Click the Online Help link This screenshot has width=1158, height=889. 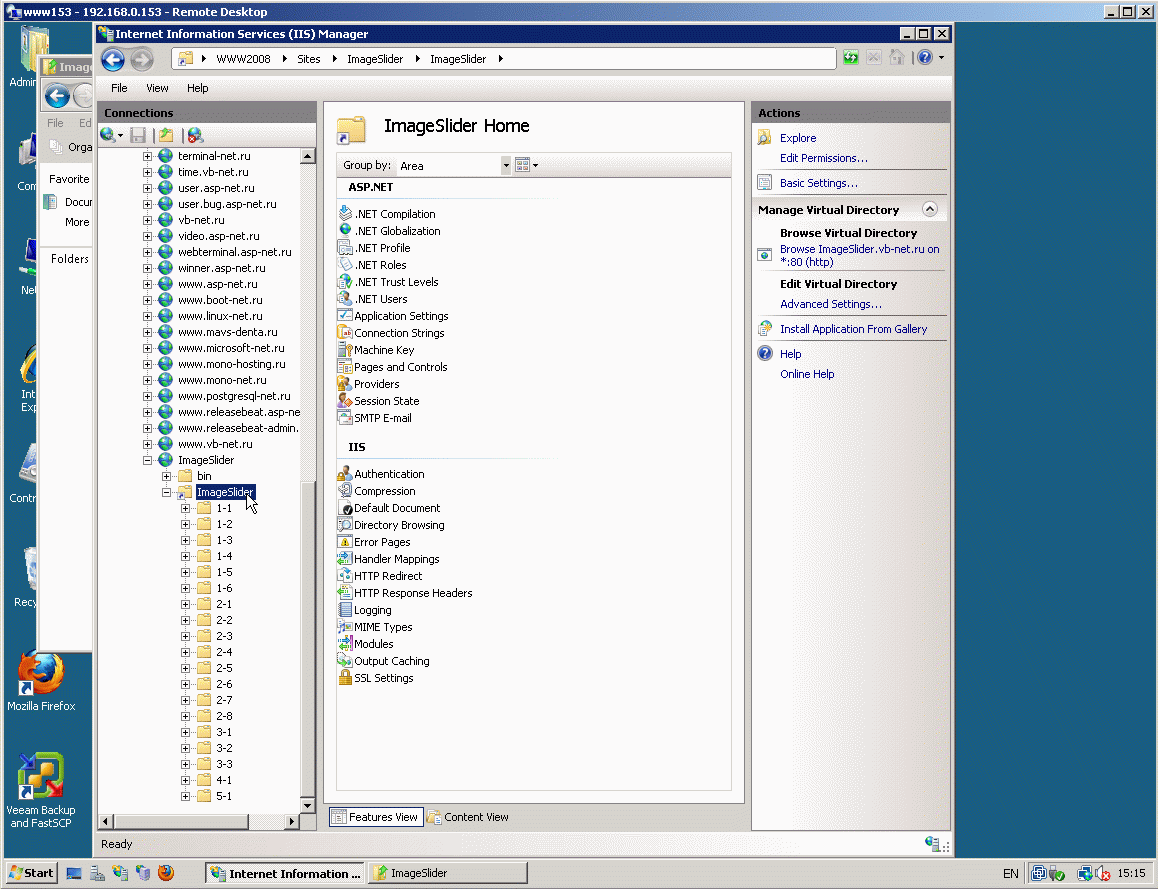click(x=807, y=374)
